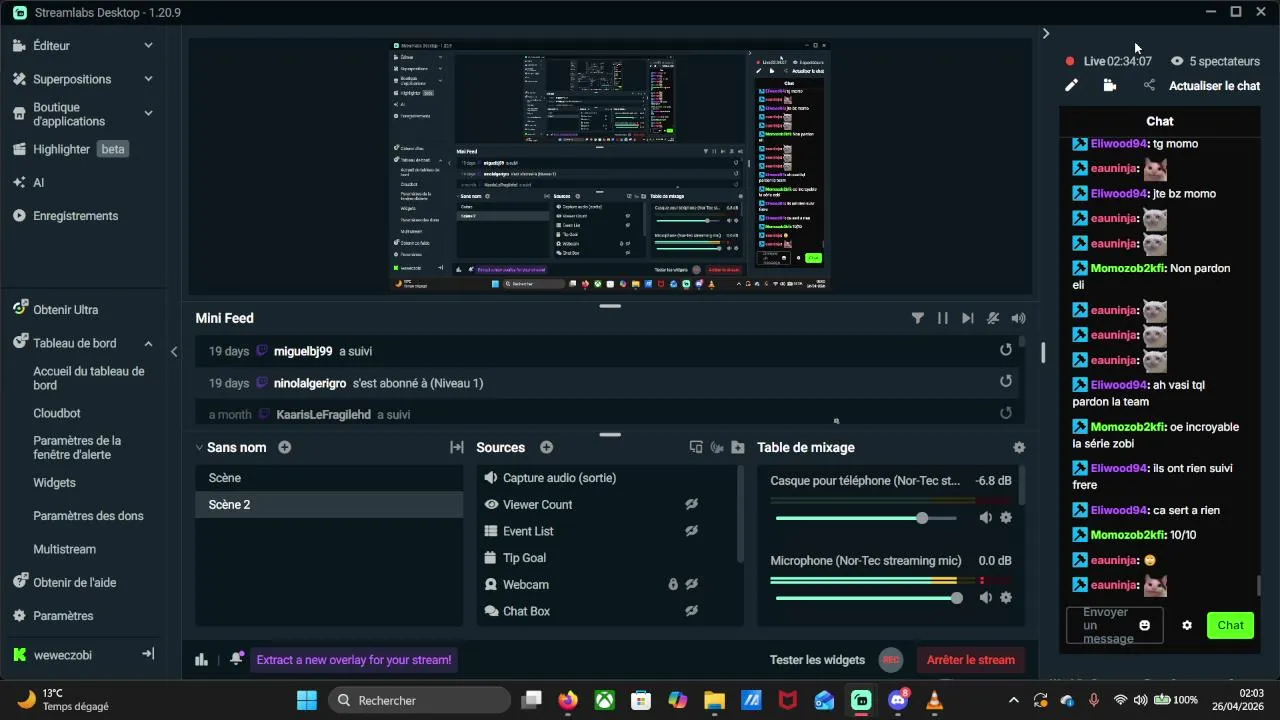Filter the Mini Feed events
The image size is (1280, 720).
click(917, 318)
